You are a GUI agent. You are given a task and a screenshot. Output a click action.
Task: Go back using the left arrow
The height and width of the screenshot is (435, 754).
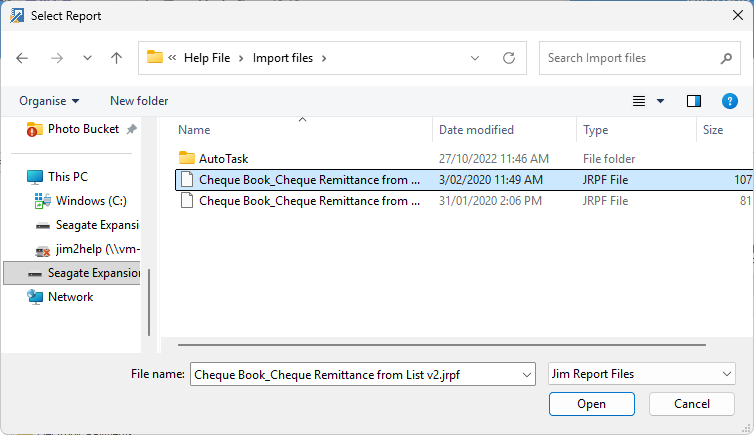click(x=22, y=58)
